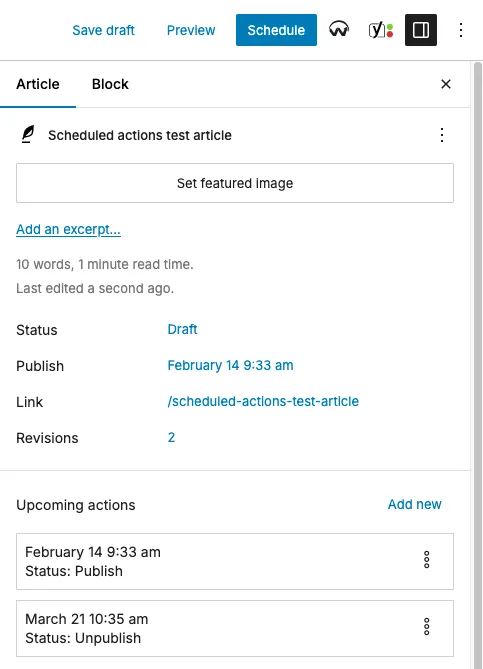Open the editor Options three-dot menu
The width and height of the screenshot is (483, 669).
461,30
